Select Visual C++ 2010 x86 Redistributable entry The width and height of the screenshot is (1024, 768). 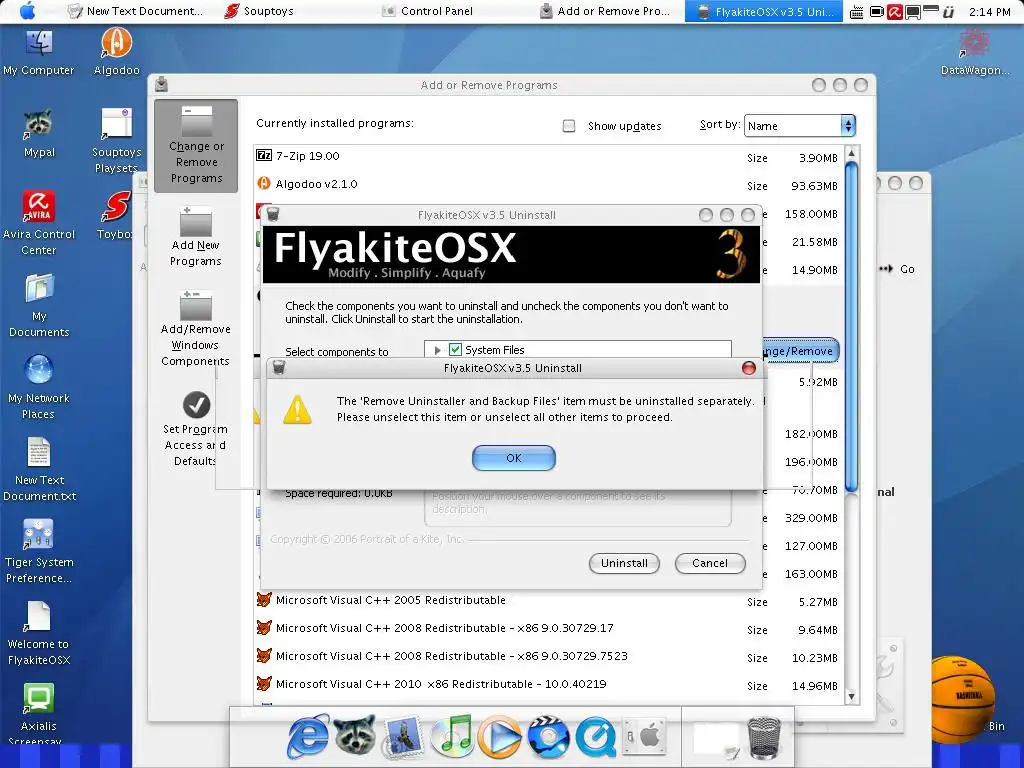pos(549,684)
